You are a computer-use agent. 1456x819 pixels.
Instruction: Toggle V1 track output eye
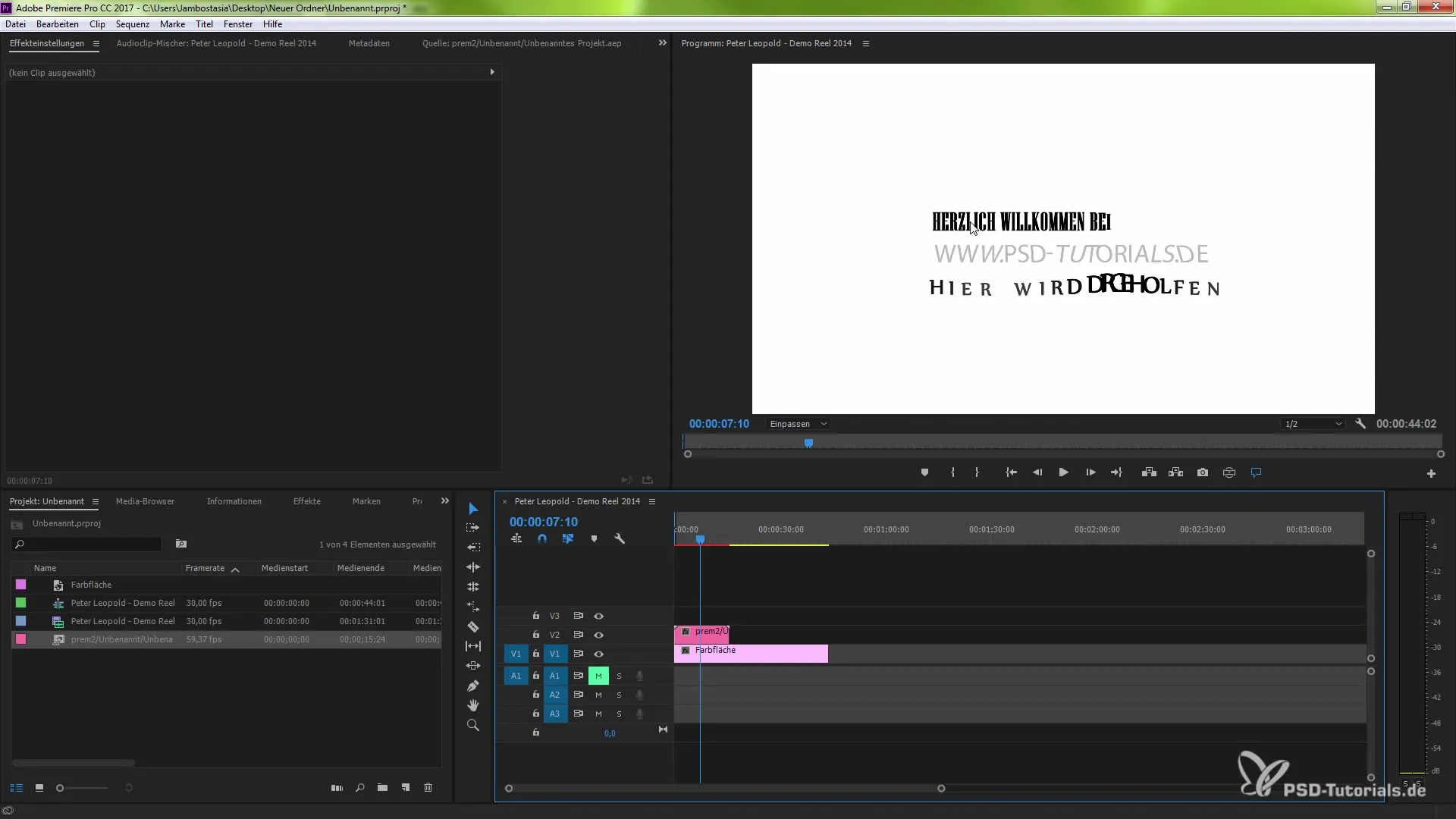pyautogui.click(x=598, y=654)
